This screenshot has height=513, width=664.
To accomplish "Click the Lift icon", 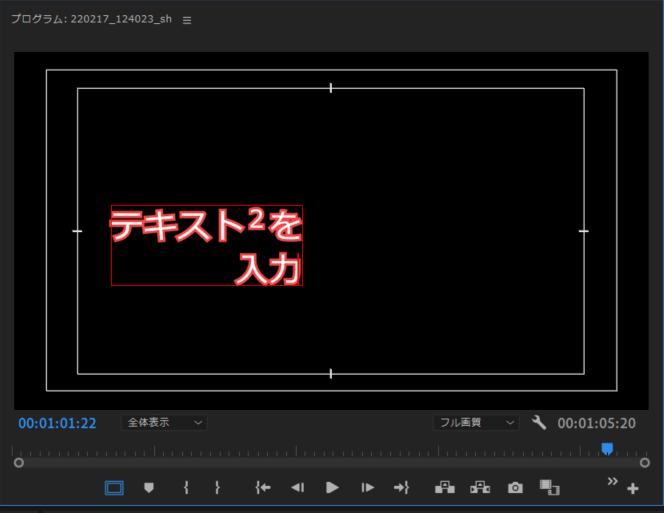I will (x=445, y=487).
